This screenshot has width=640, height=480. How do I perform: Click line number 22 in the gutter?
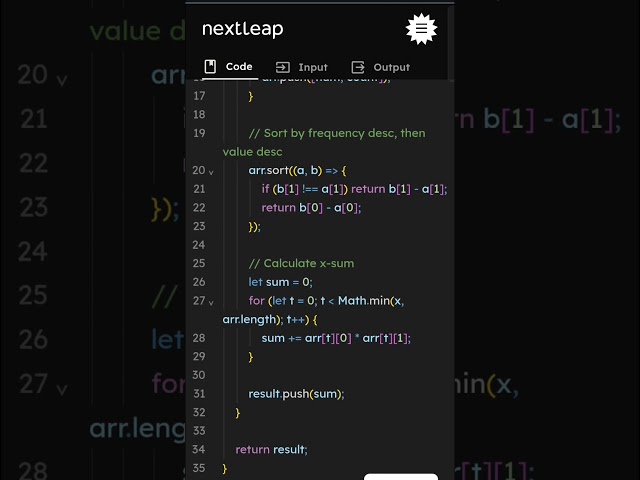tap(199, 208)
